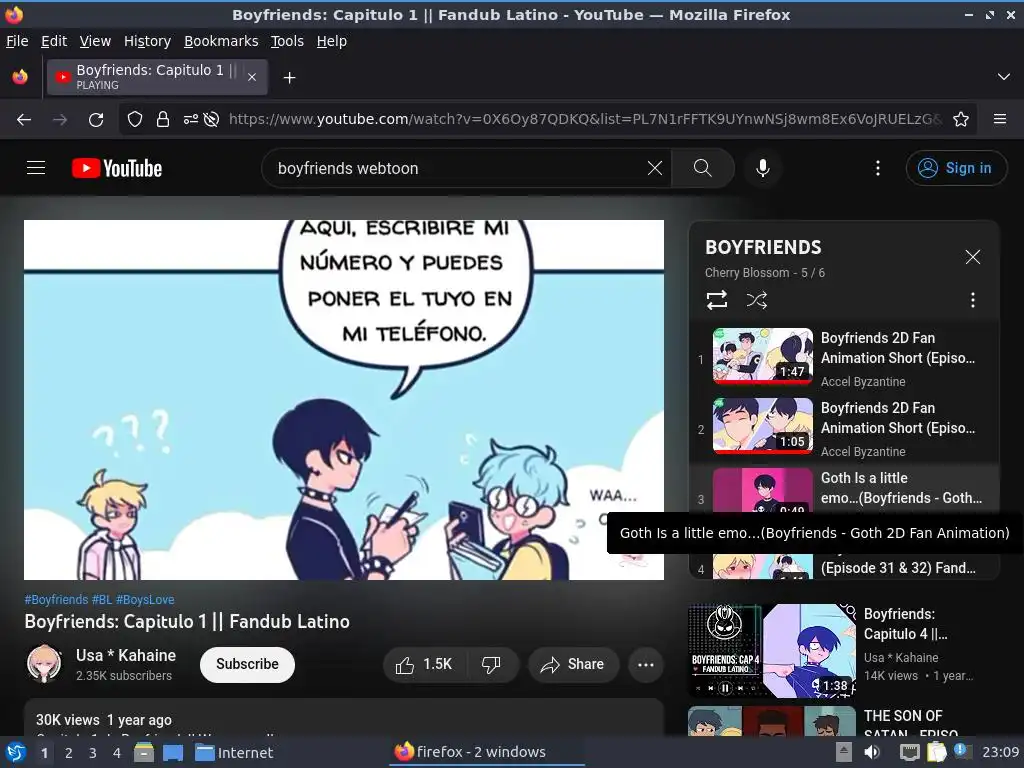Go forward one page in Firefox
Screen dimensions: 1024x768
point(60,120)
